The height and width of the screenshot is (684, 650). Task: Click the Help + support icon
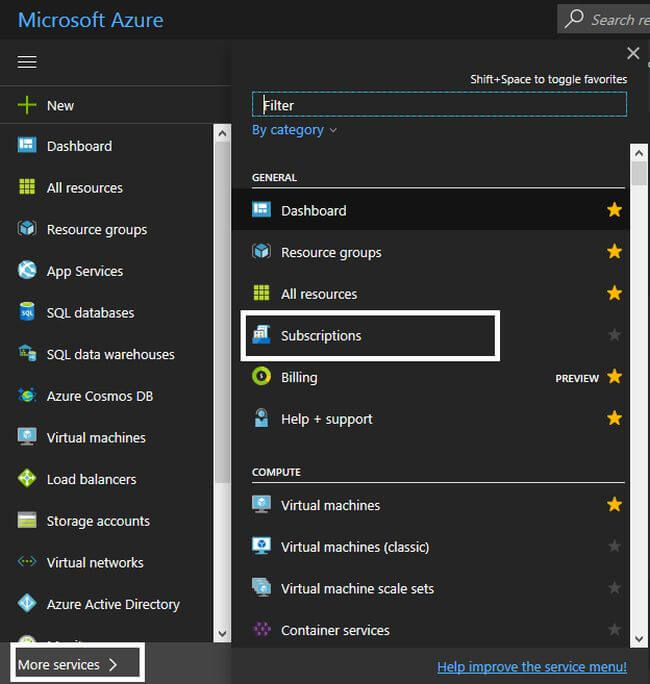(x=261, y=419)
